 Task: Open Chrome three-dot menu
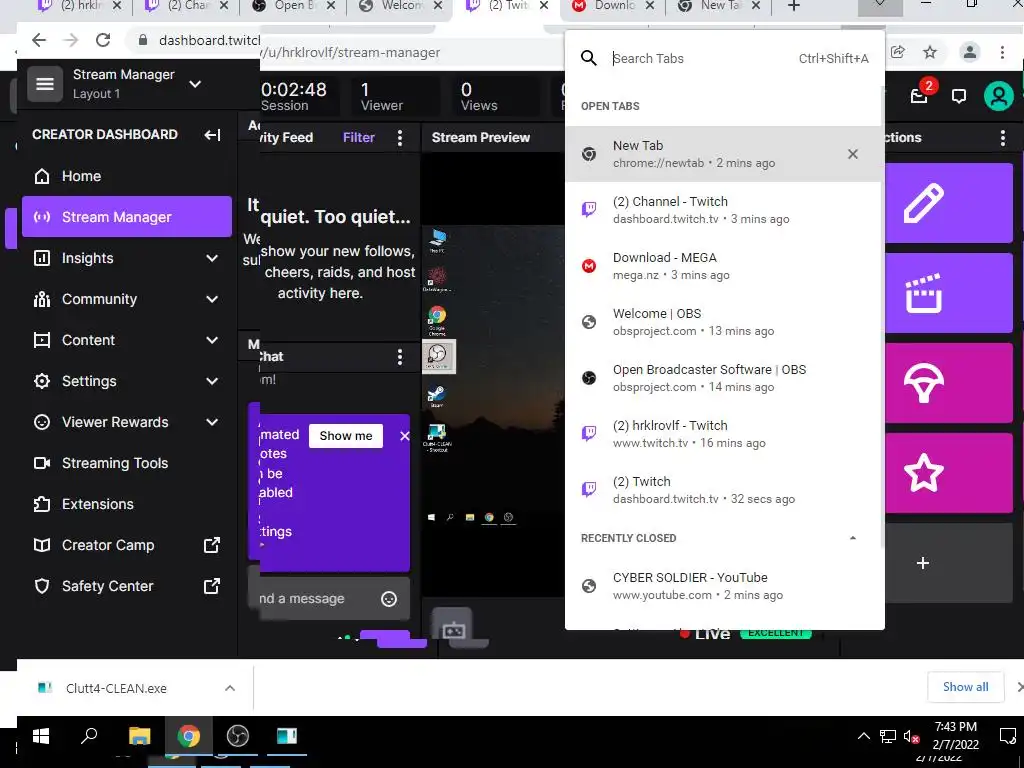click(x=1002, y=52)
